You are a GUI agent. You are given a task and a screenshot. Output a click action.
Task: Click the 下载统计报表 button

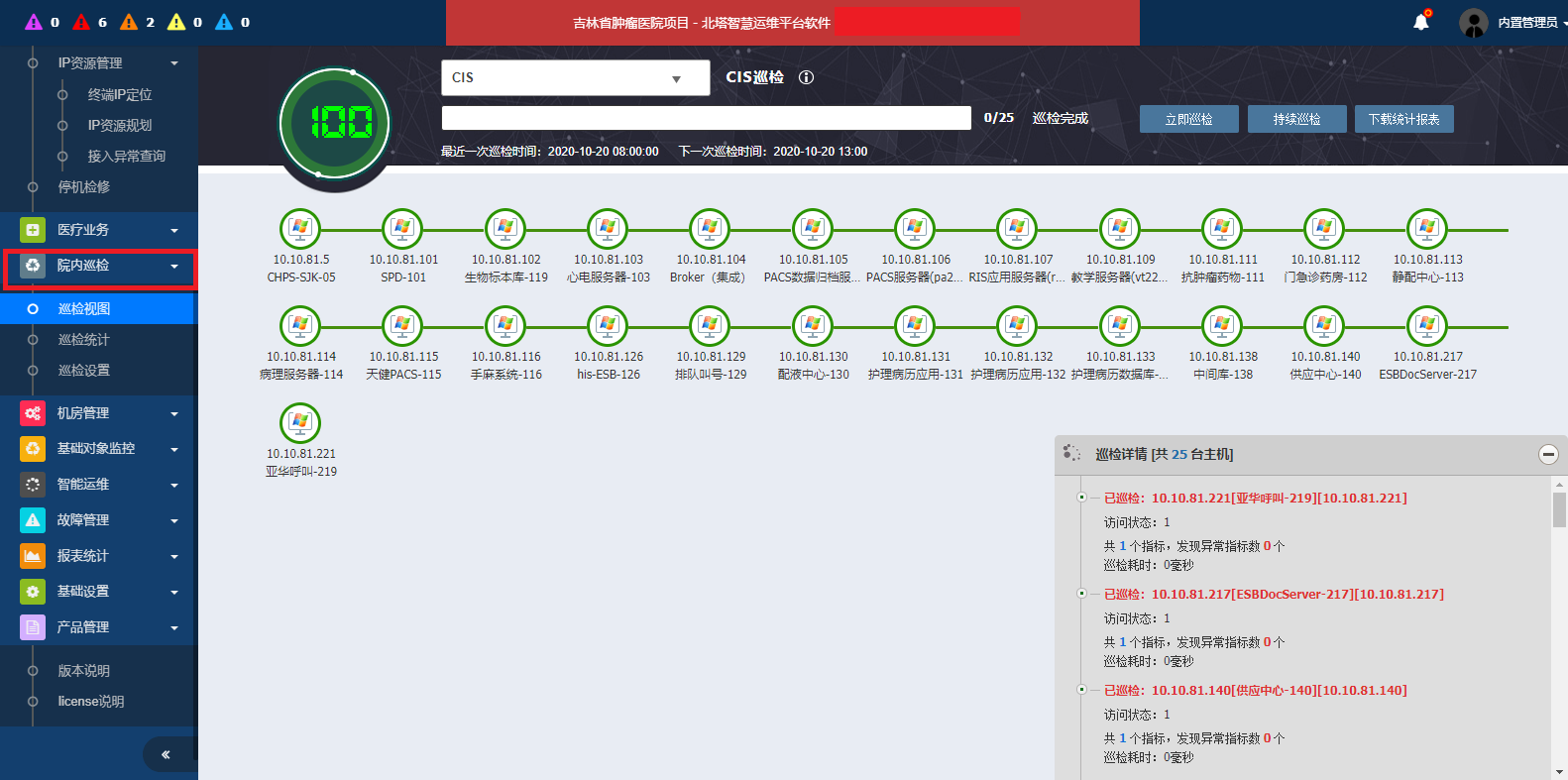coord(1403,119)
